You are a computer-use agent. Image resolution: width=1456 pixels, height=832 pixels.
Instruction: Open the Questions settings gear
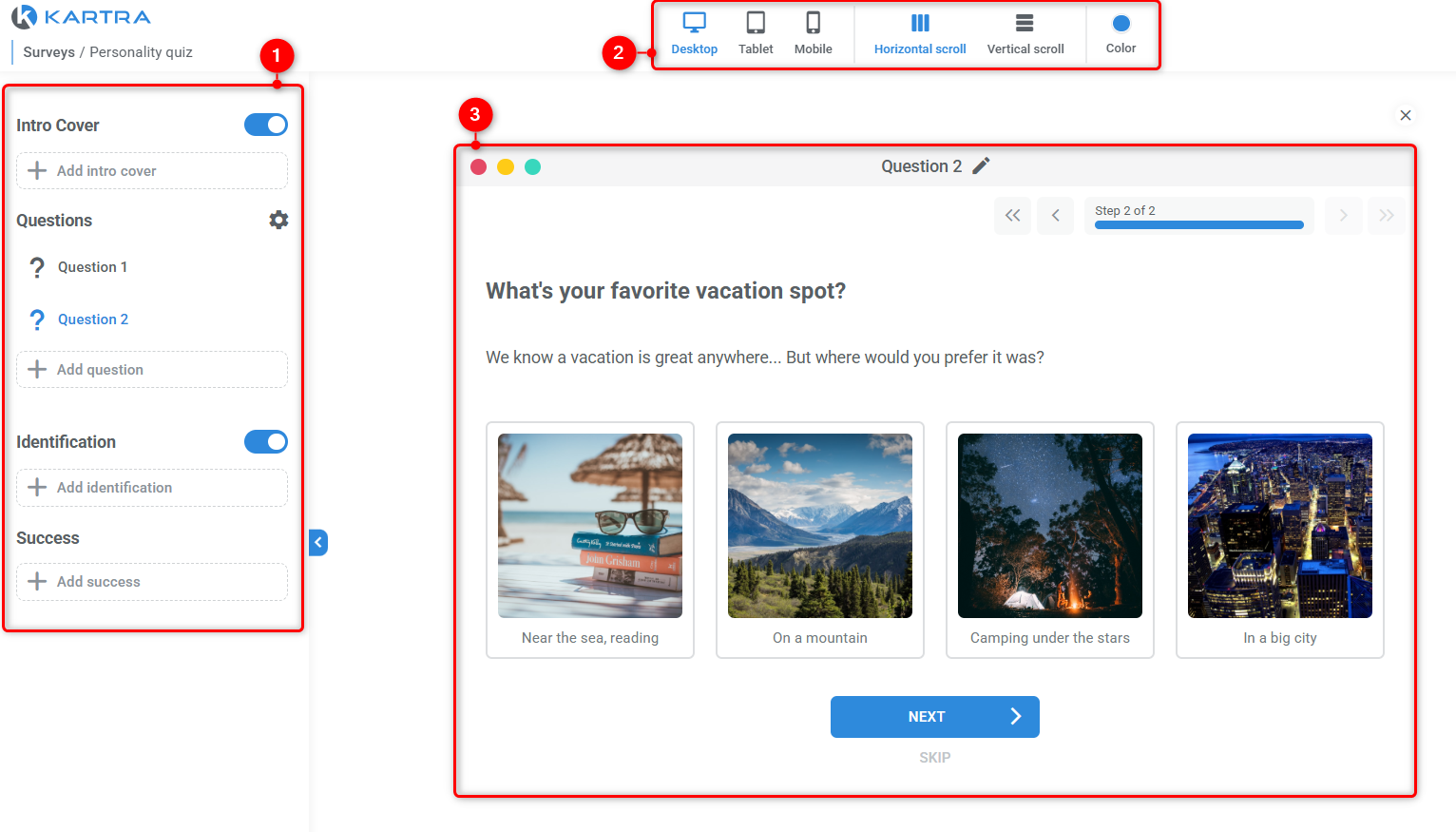278,220
